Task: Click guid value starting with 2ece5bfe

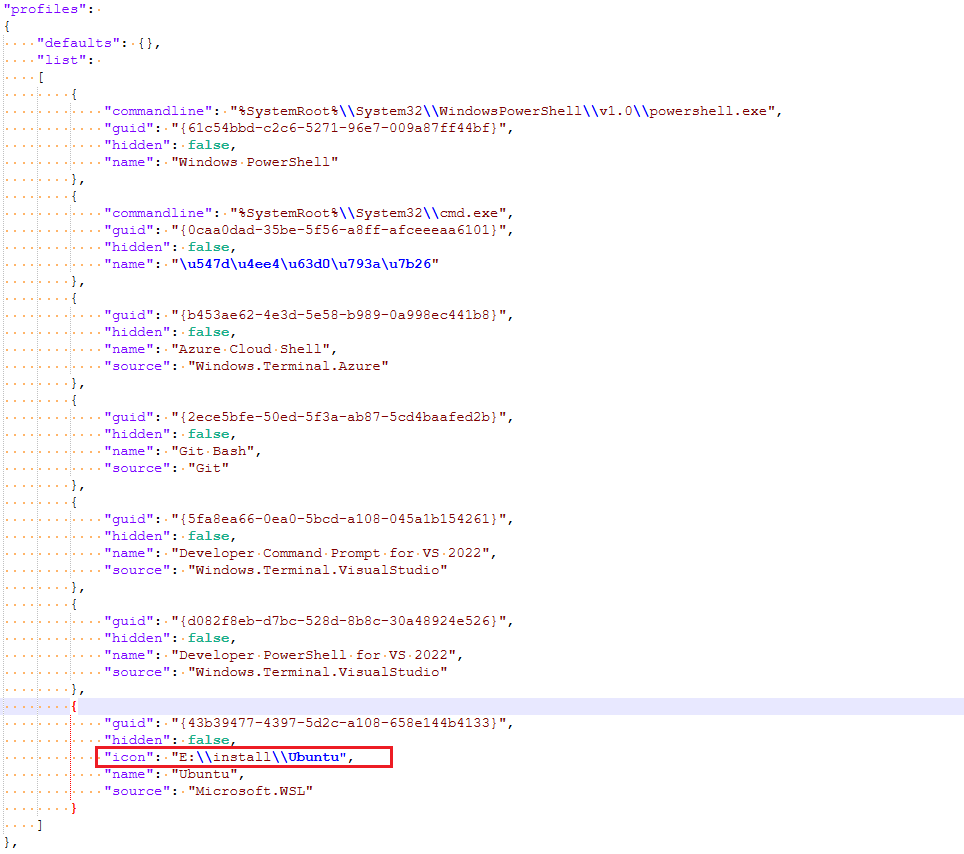Action: point(339,417)
